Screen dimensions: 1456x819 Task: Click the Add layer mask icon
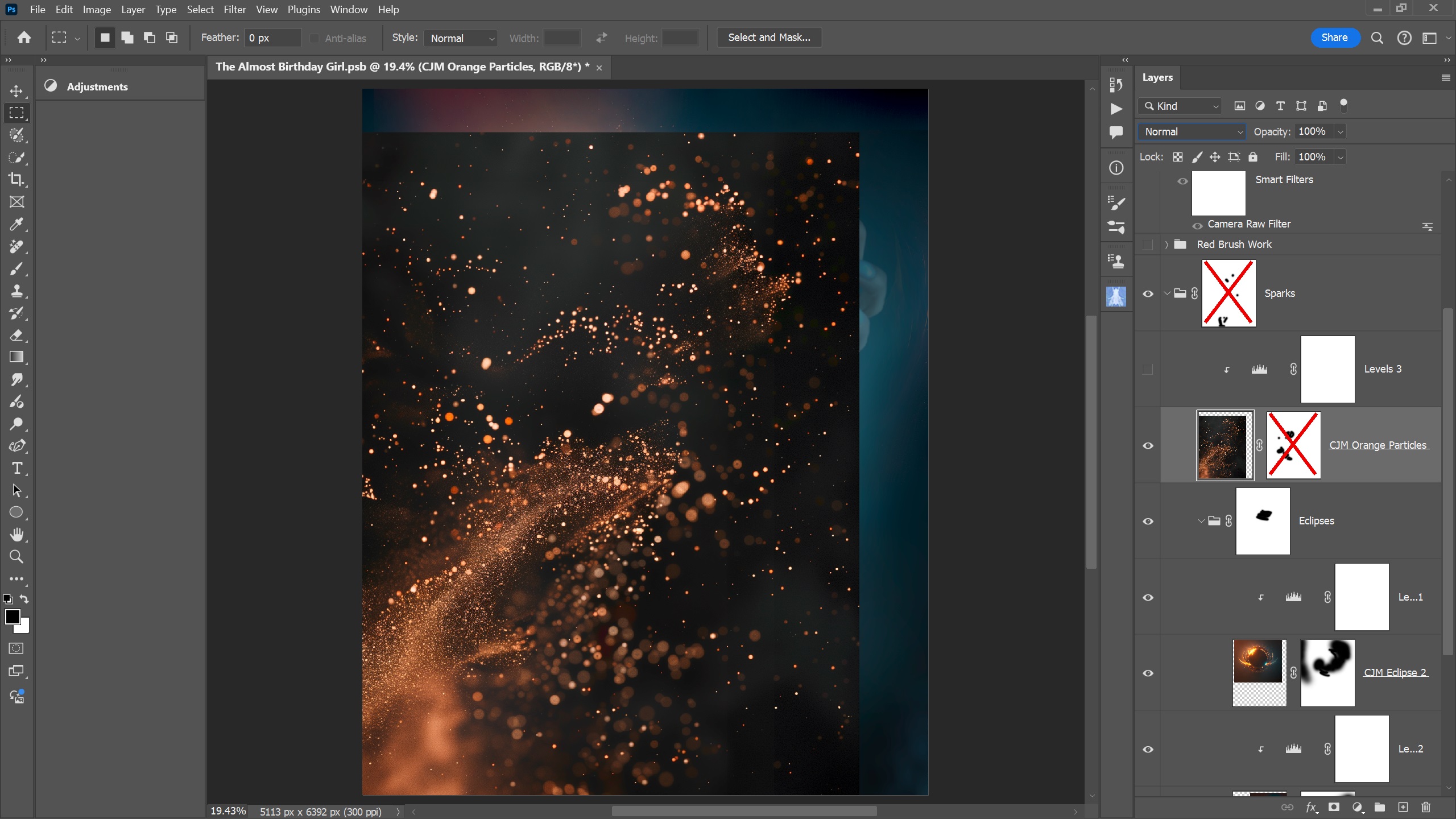1334,807
